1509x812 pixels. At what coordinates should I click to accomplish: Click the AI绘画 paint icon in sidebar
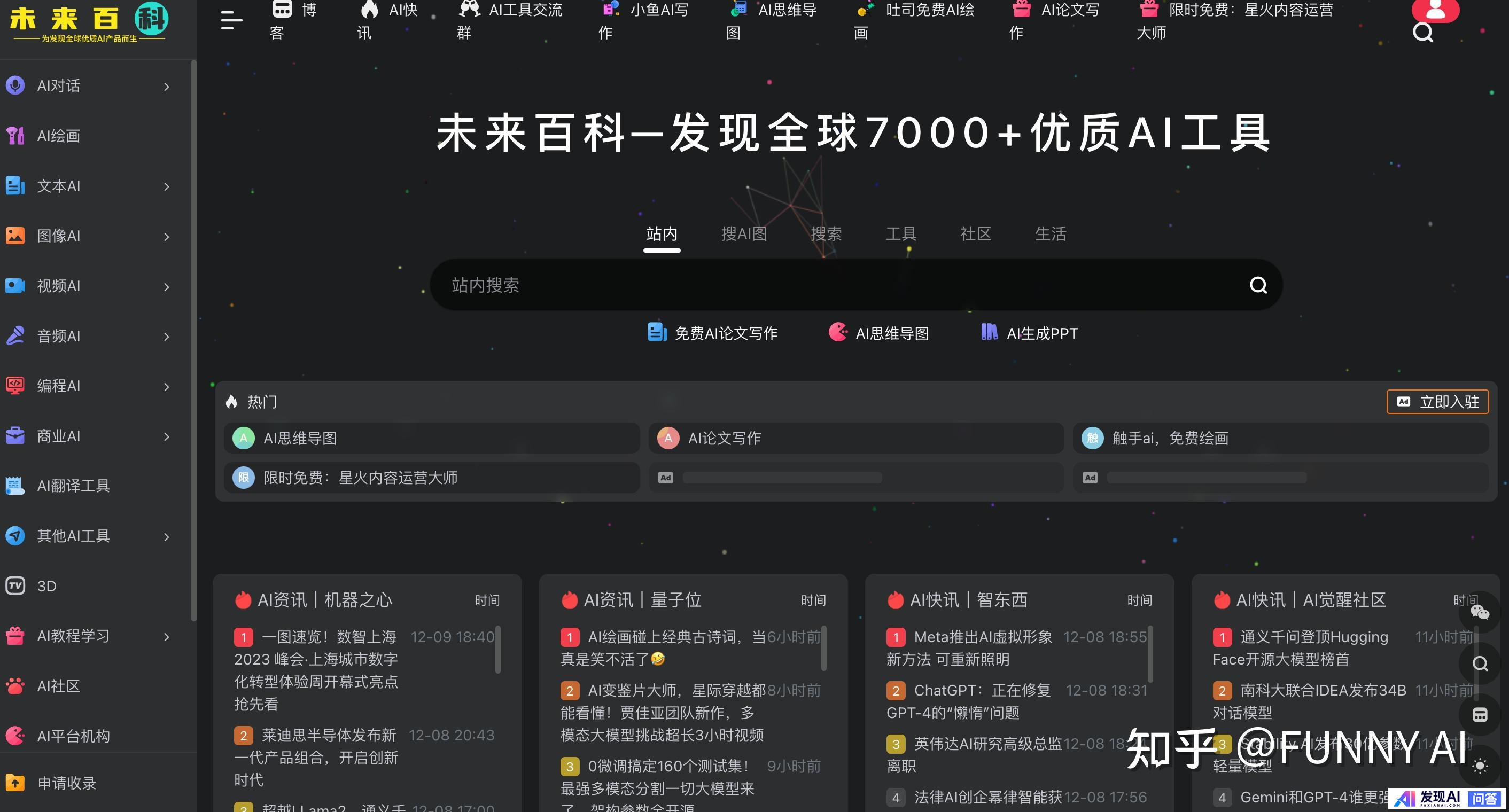(x=15, y=136)
